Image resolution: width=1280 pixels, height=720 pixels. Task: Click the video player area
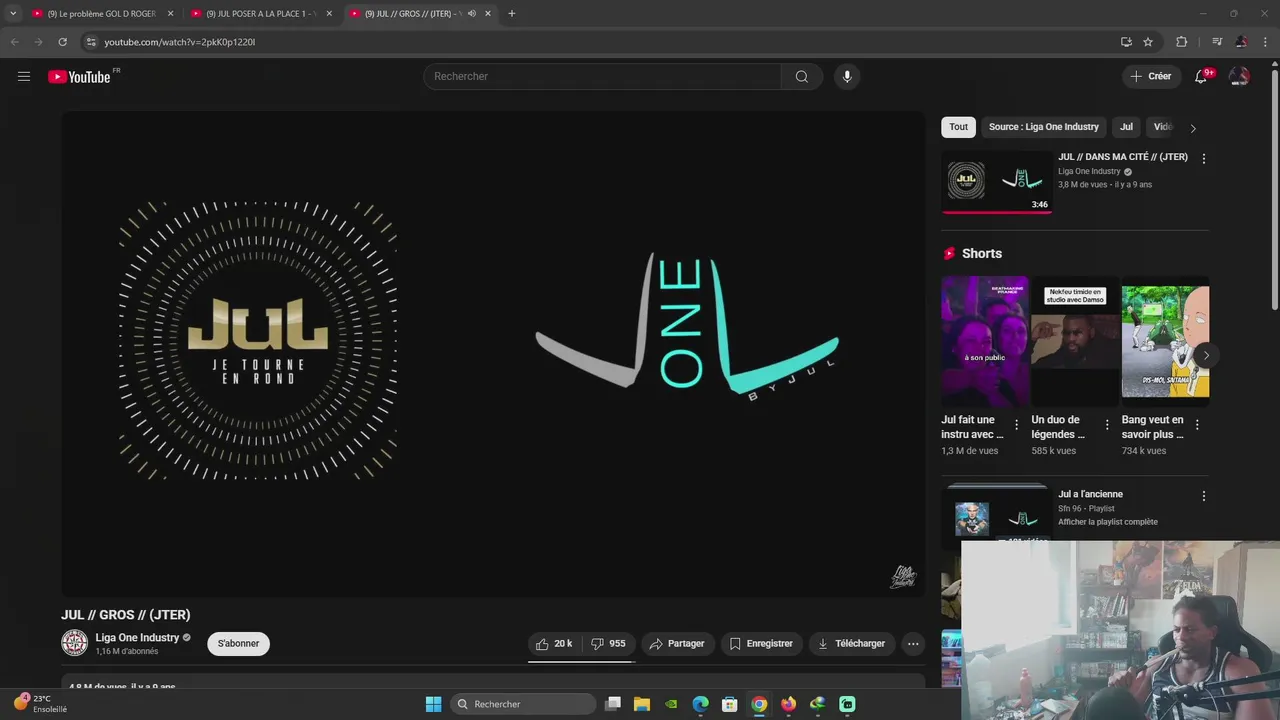[493, 354]
